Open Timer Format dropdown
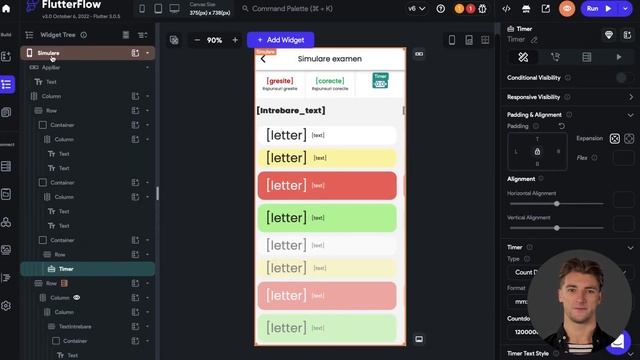 [x=570, y=302]
